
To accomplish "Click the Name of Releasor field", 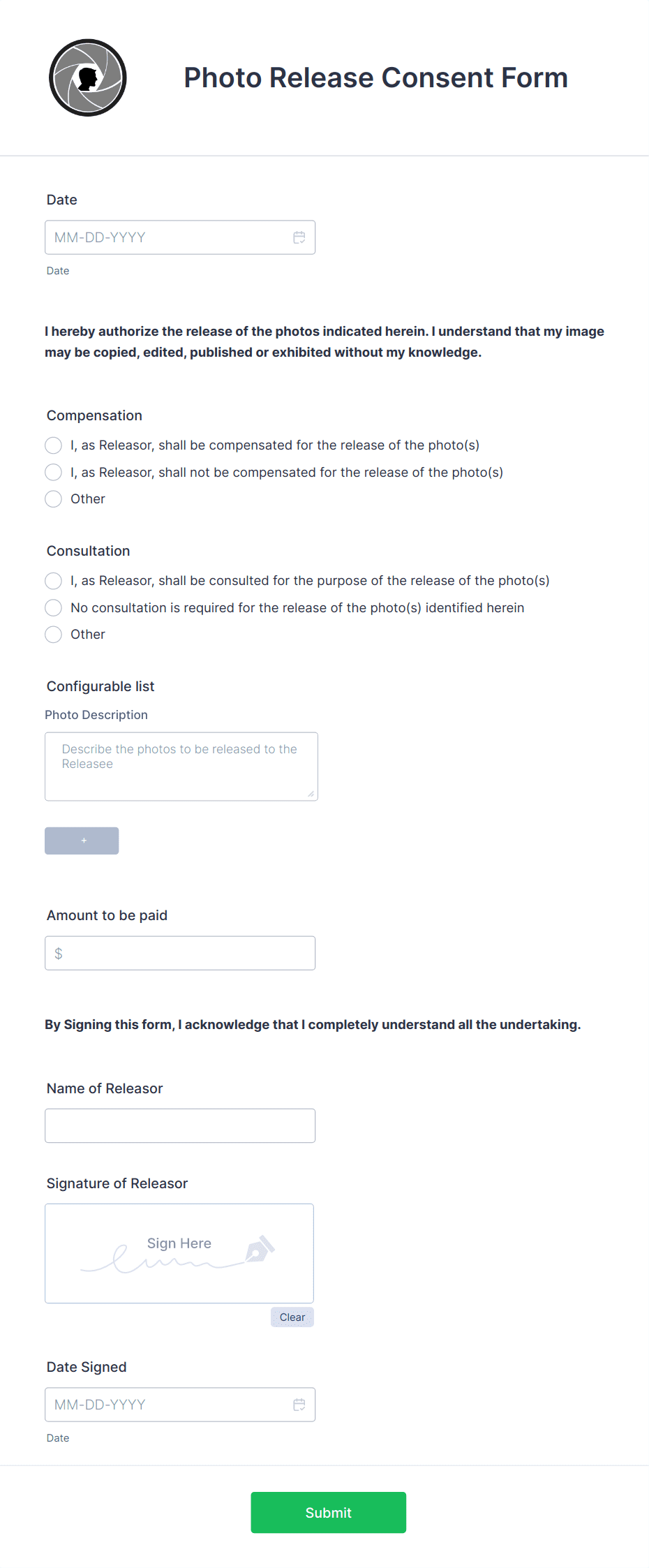I will pyautogui.click(x=180, y=1125).
